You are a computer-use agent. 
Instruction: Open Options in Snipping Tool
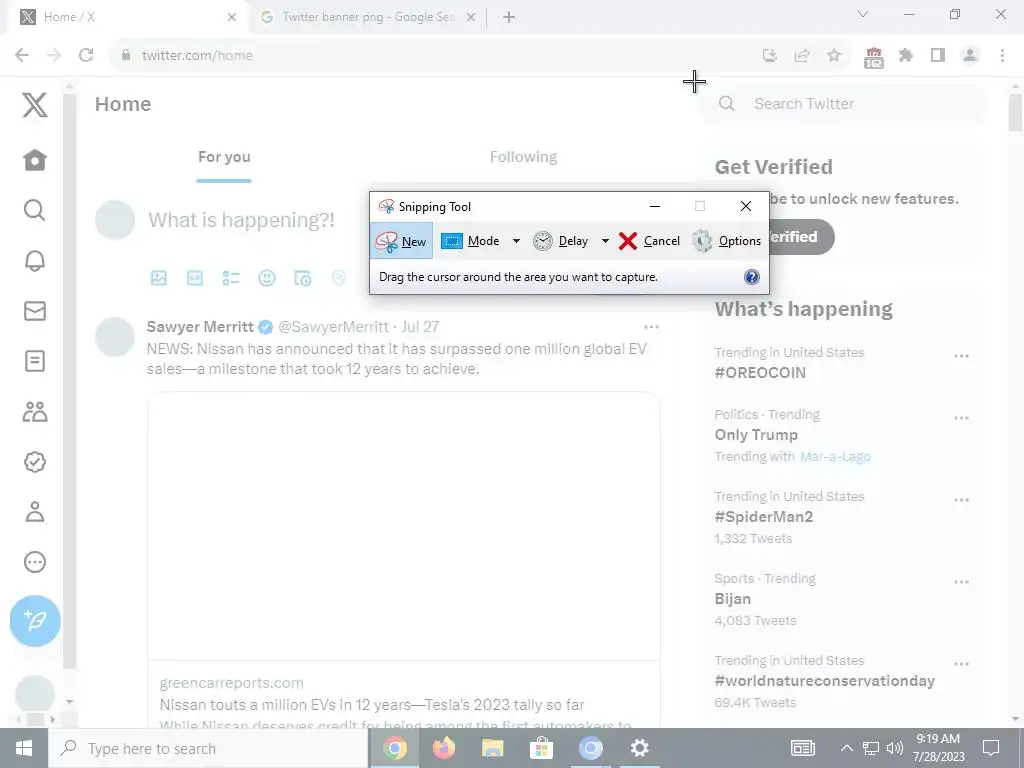point(726,241)
